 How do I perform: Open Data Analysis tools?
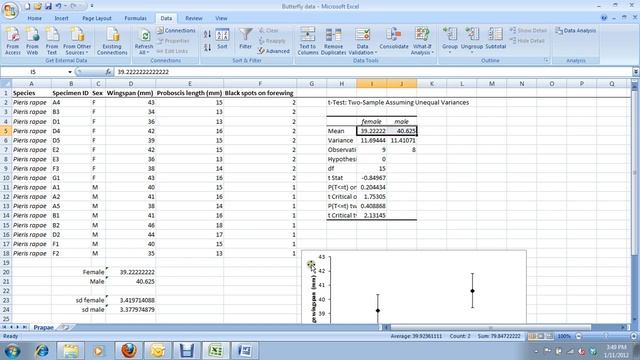tap(576, 31)
